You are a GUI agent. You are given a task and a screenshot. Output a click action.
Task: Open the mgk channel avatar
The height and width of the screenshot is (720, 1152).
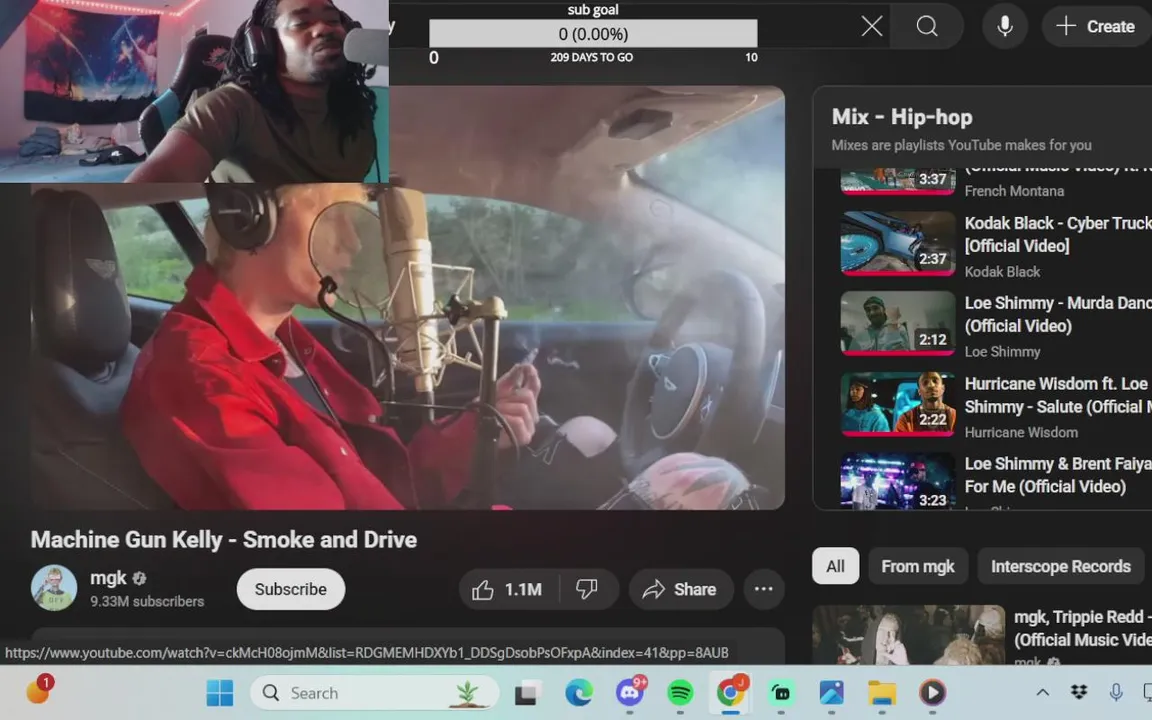pyautogui.click(x=54, y=588)
